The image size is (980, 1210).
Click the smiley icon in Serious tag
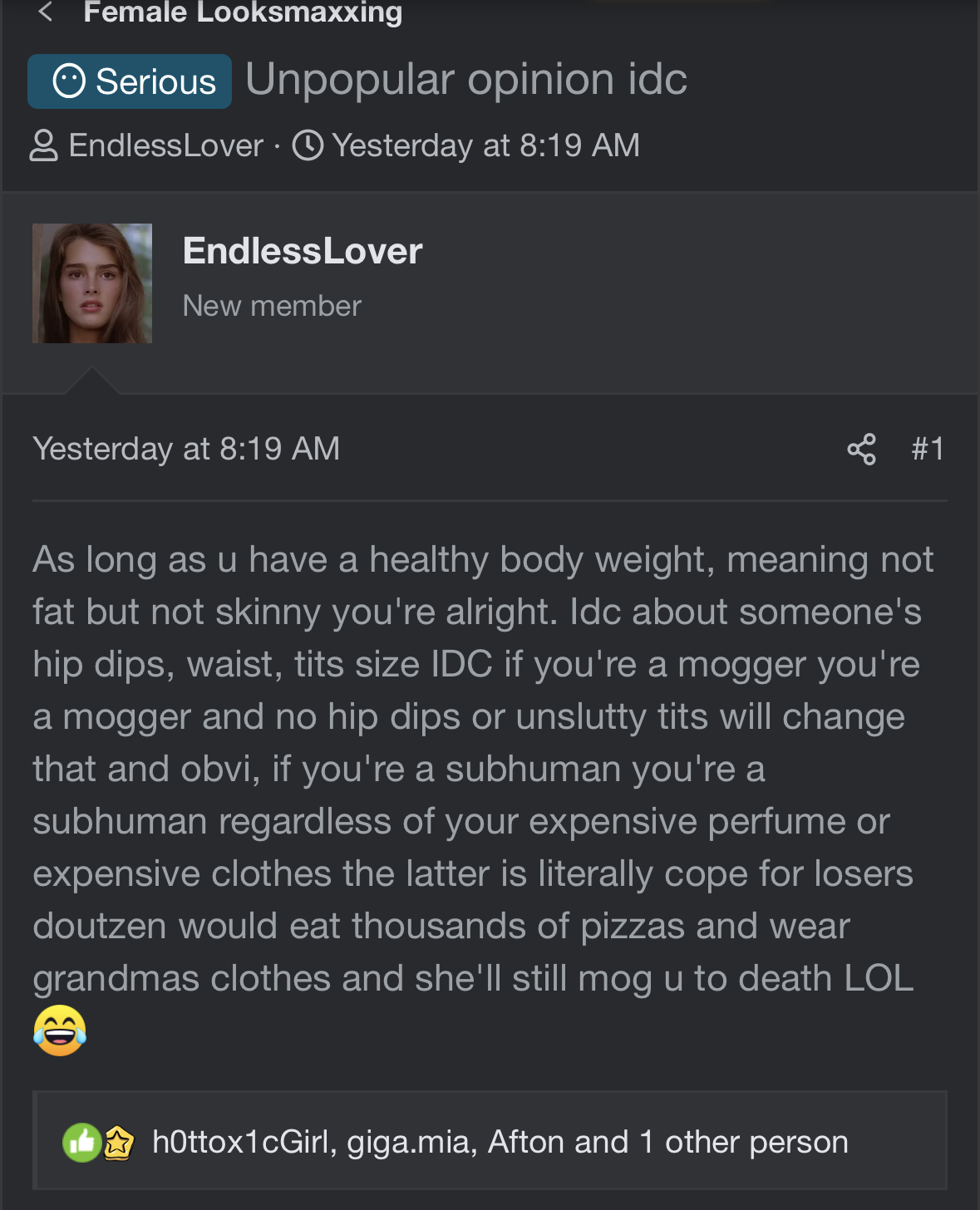[x=69, y=81]
